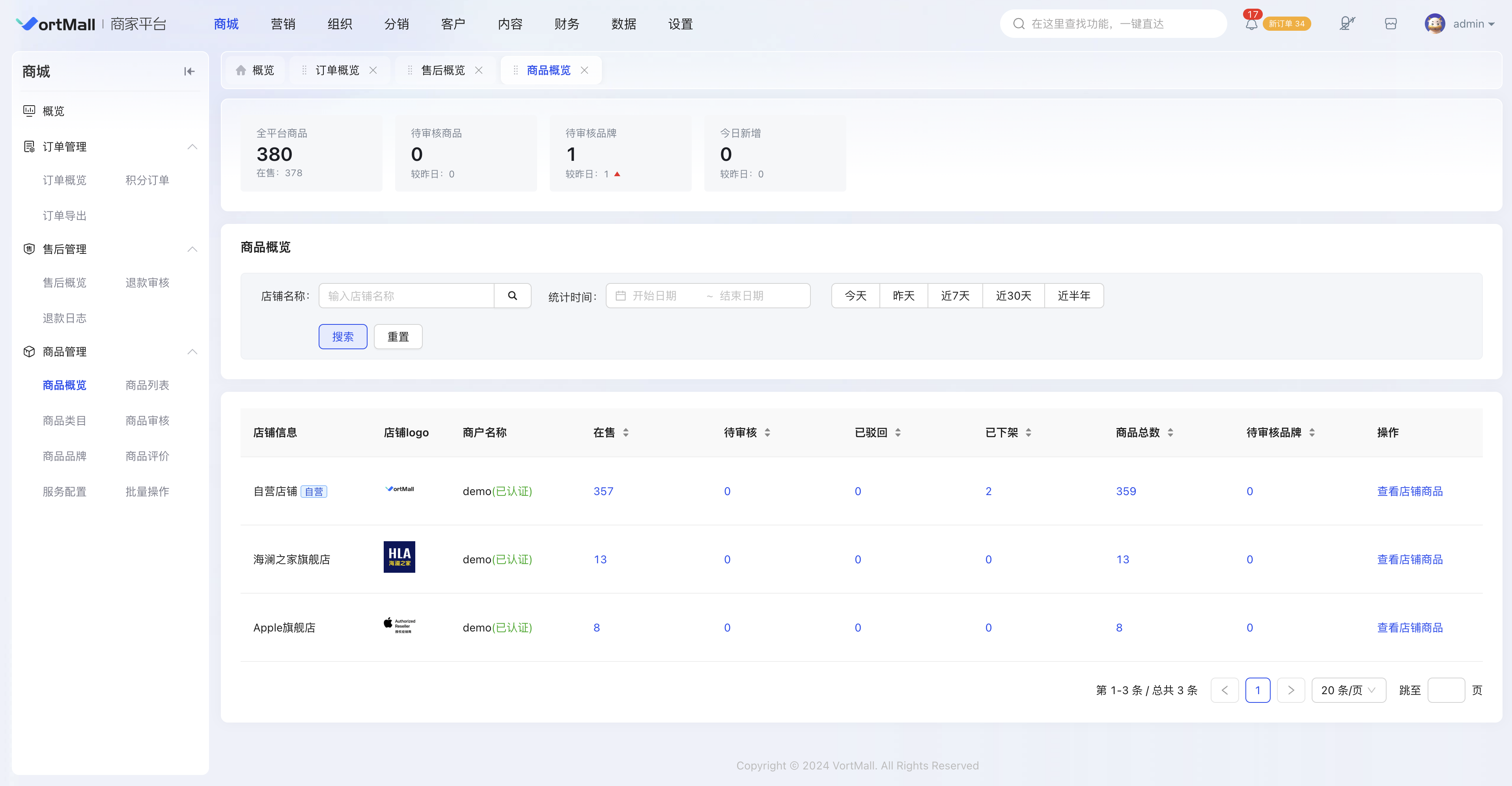The image size is (1512, 786).
Task: Close the 订单概览 tab
Action: point(373,71)
